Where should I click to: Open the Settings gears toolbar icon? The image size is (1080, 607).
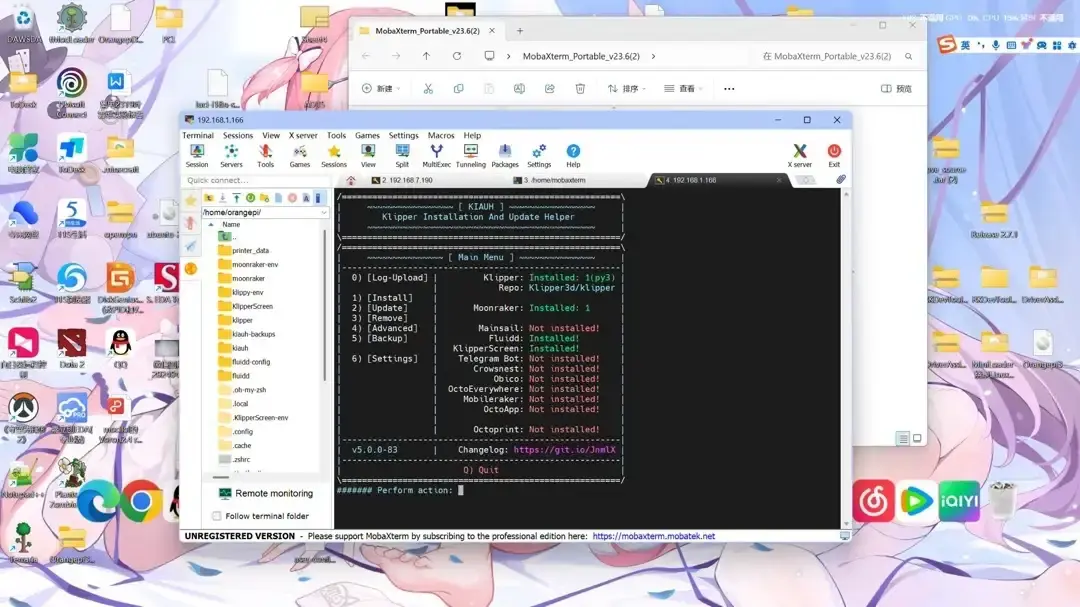539,156
